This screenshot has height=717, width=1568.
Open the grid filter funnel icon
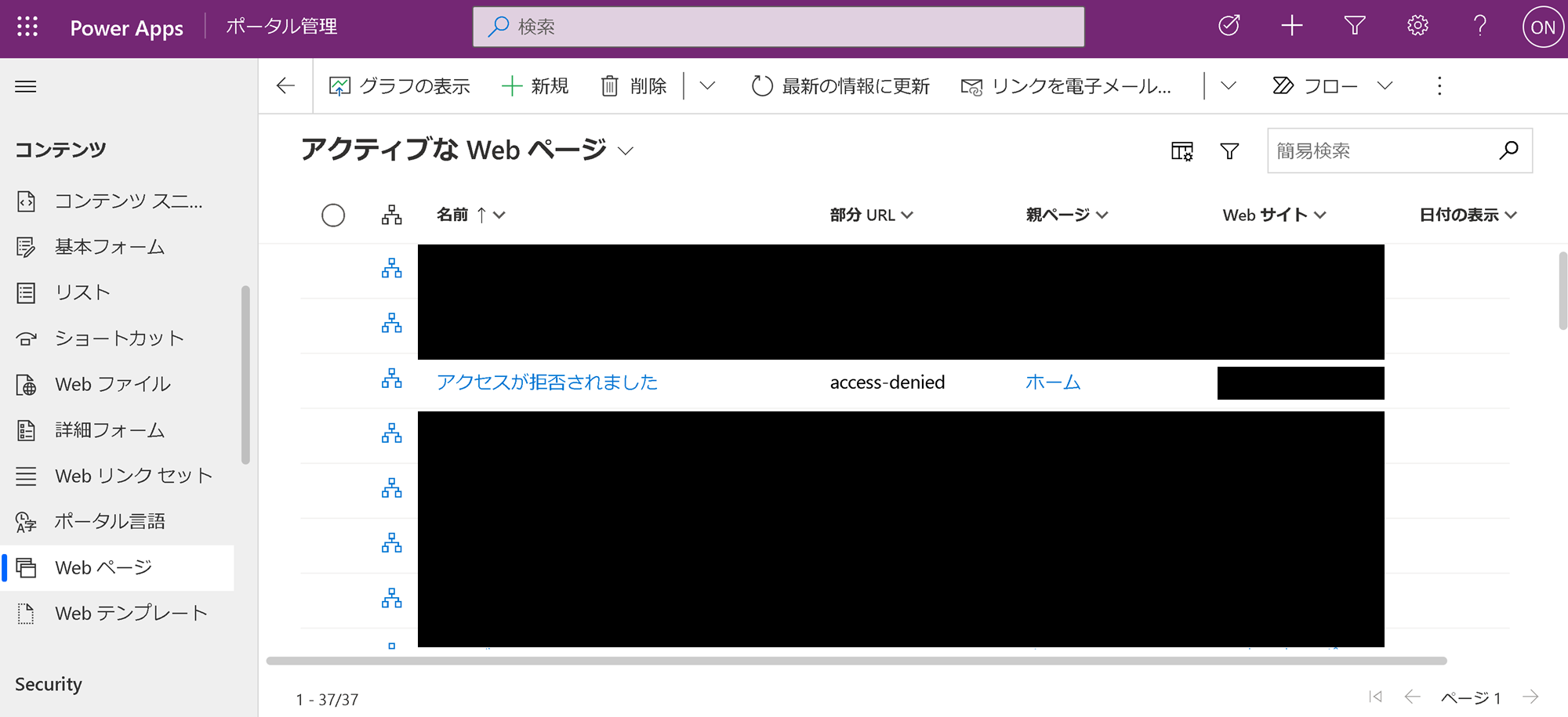pos(1229,150)
